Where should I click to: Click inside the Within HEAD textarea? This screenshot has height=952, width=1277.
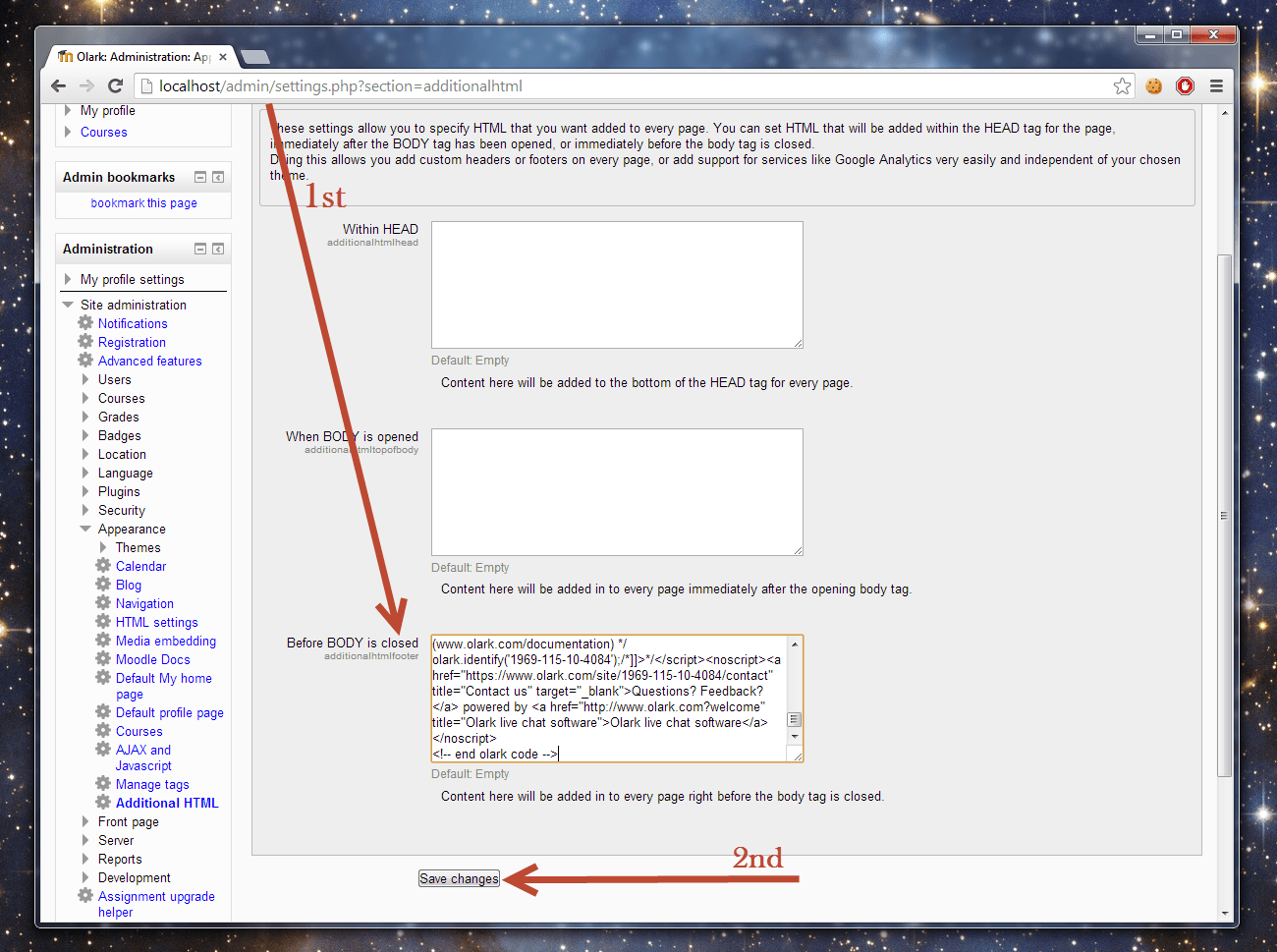[x=616, y=285]
